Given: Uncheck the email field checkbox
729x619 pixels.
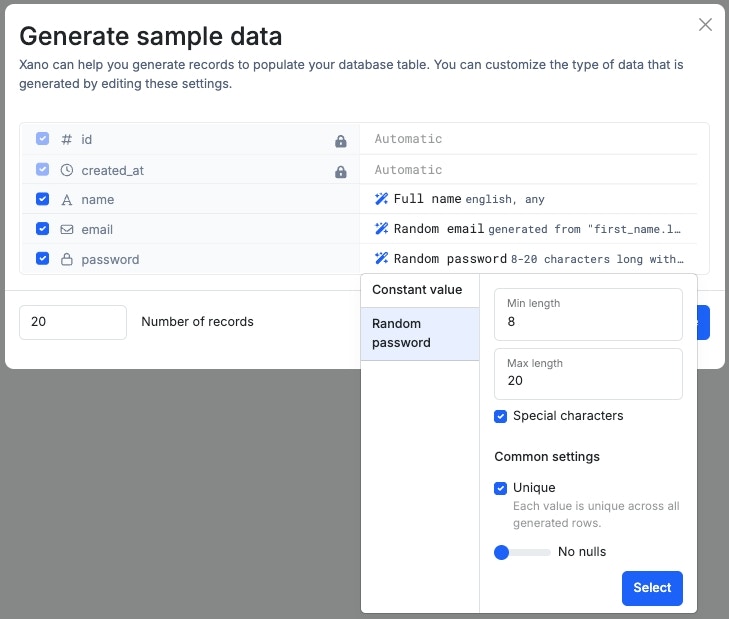Looking at the screenshot, I should pyautogui.click(x=43, y=229).
